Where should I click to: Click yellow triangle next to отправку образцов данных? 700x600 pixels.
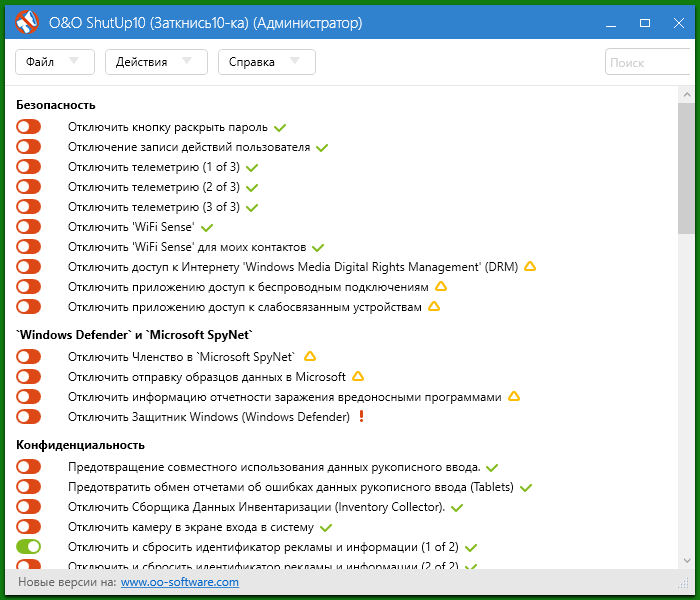(358, 376)
